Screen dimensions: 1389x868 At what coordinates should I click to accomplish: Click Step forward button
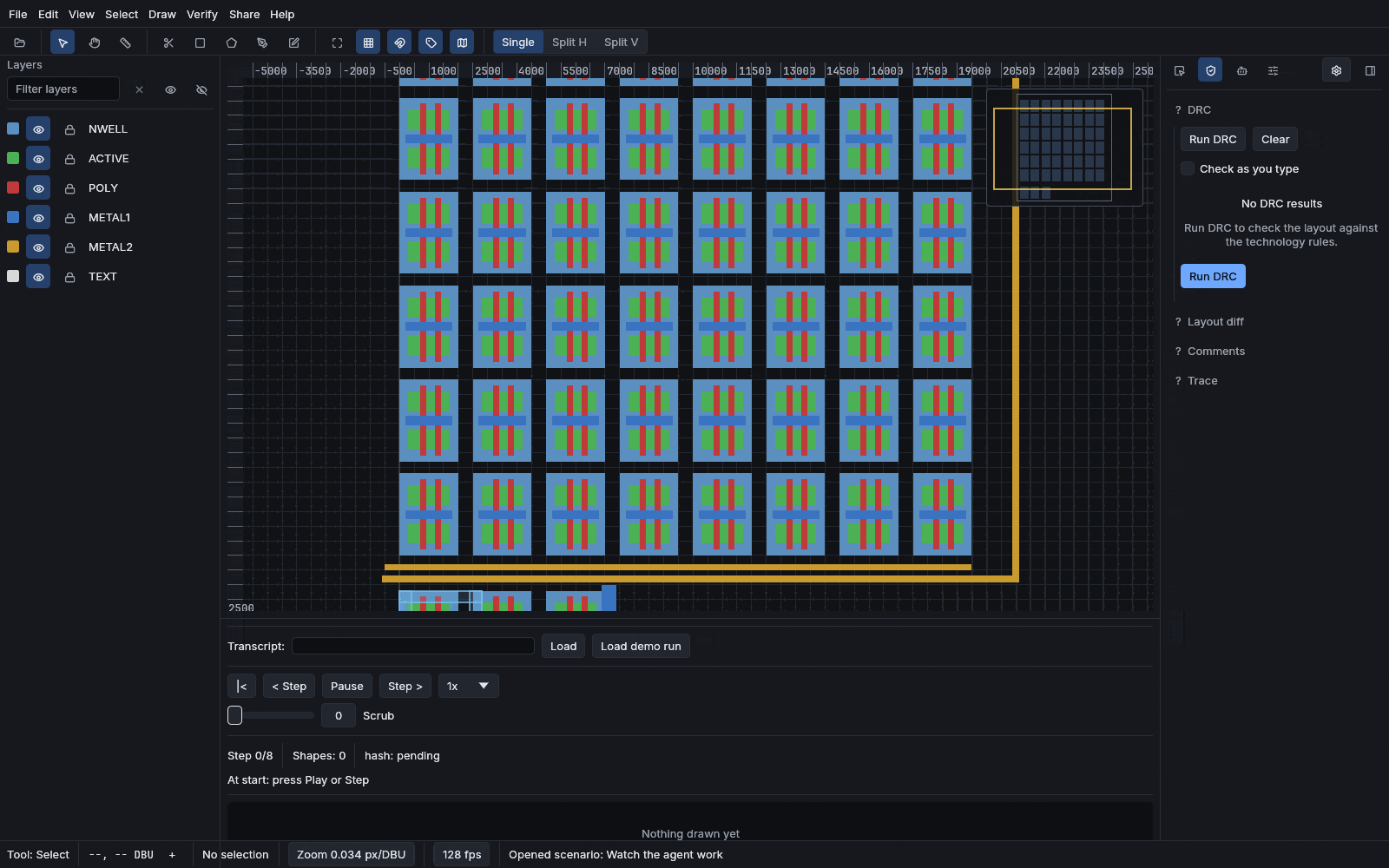tap(405, 686)
